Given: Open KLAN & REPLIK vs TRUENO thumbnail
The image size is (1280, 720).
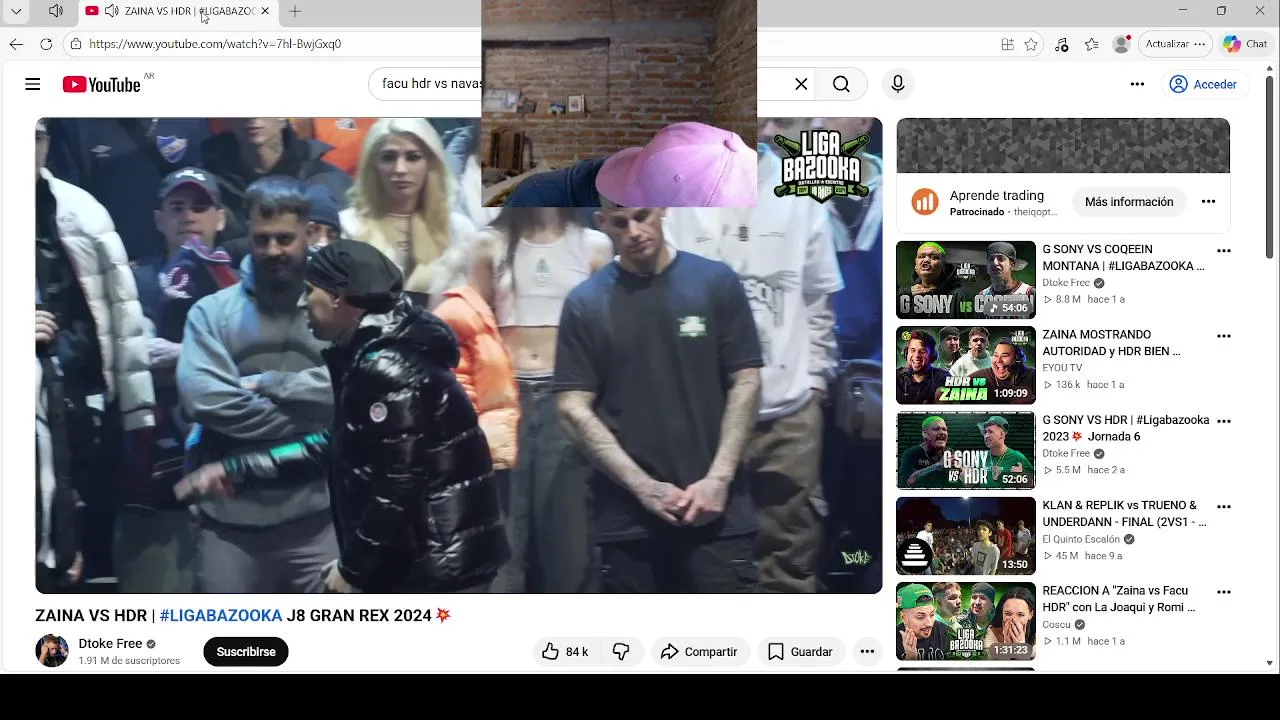Looking at the screenshot, I should pos(966,536).
